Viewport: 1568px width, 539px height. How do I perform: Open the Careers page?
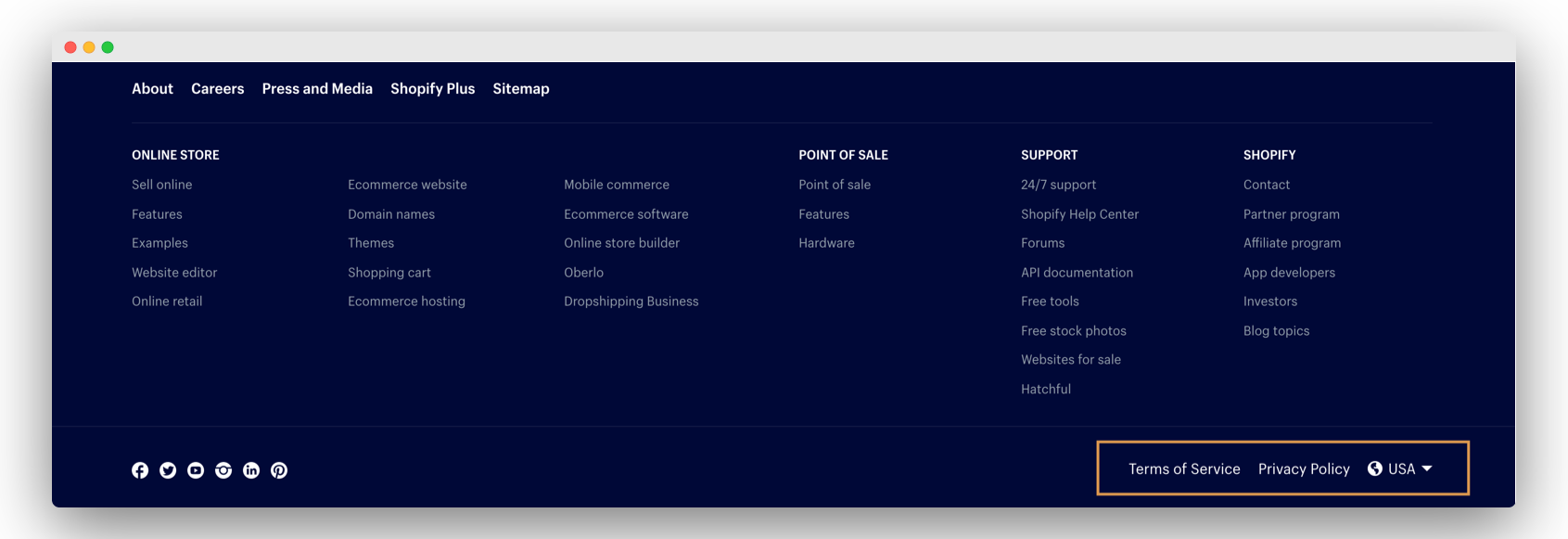(218, 89)
